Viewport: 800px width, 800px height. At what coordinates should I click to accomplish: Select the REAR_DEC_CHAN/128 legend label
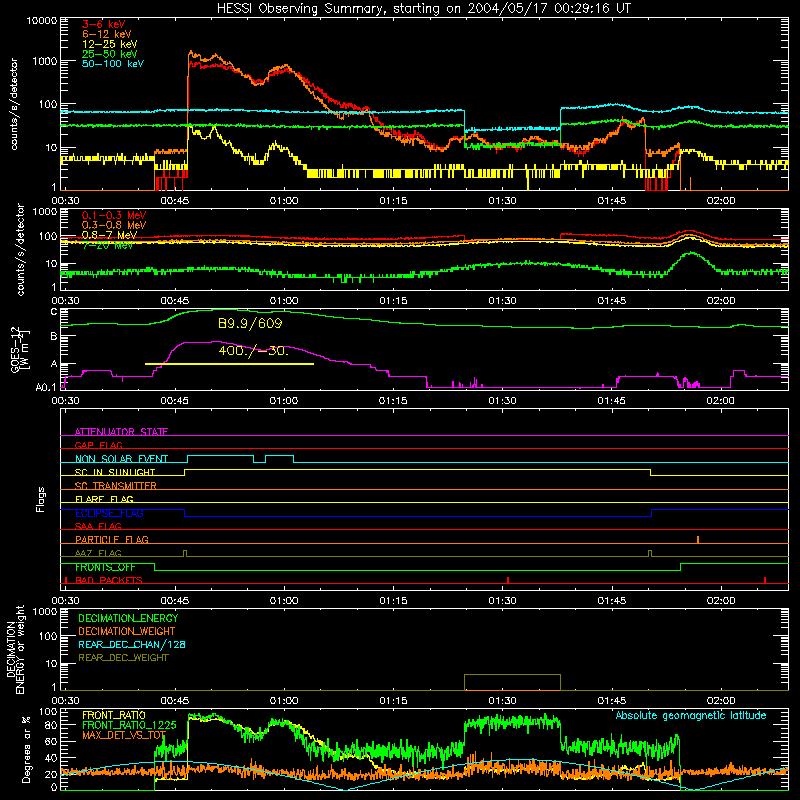[x=132, y=644]
